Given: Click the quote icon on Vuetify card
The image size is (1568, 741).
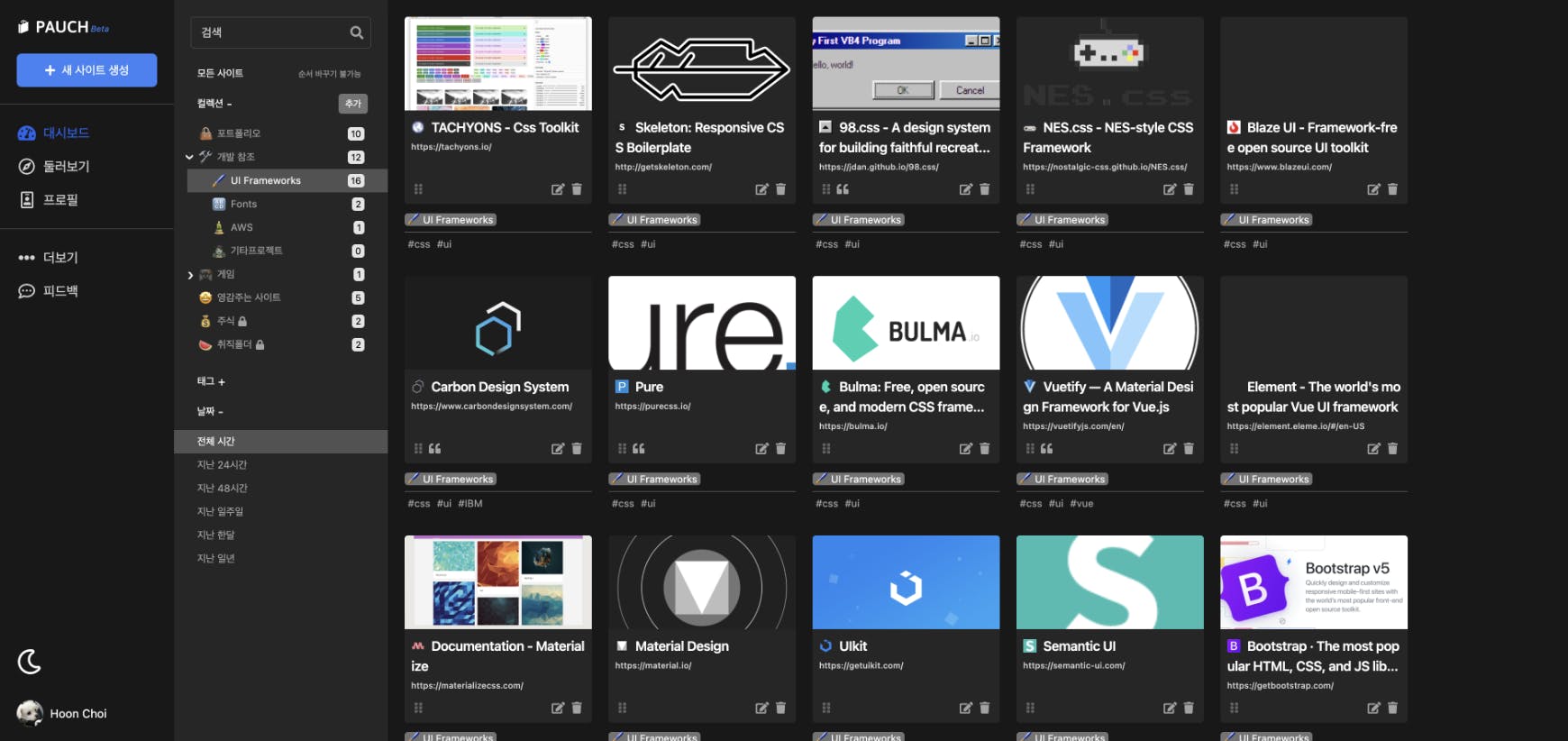Looking at the screenshot, I should (1046, 449).
